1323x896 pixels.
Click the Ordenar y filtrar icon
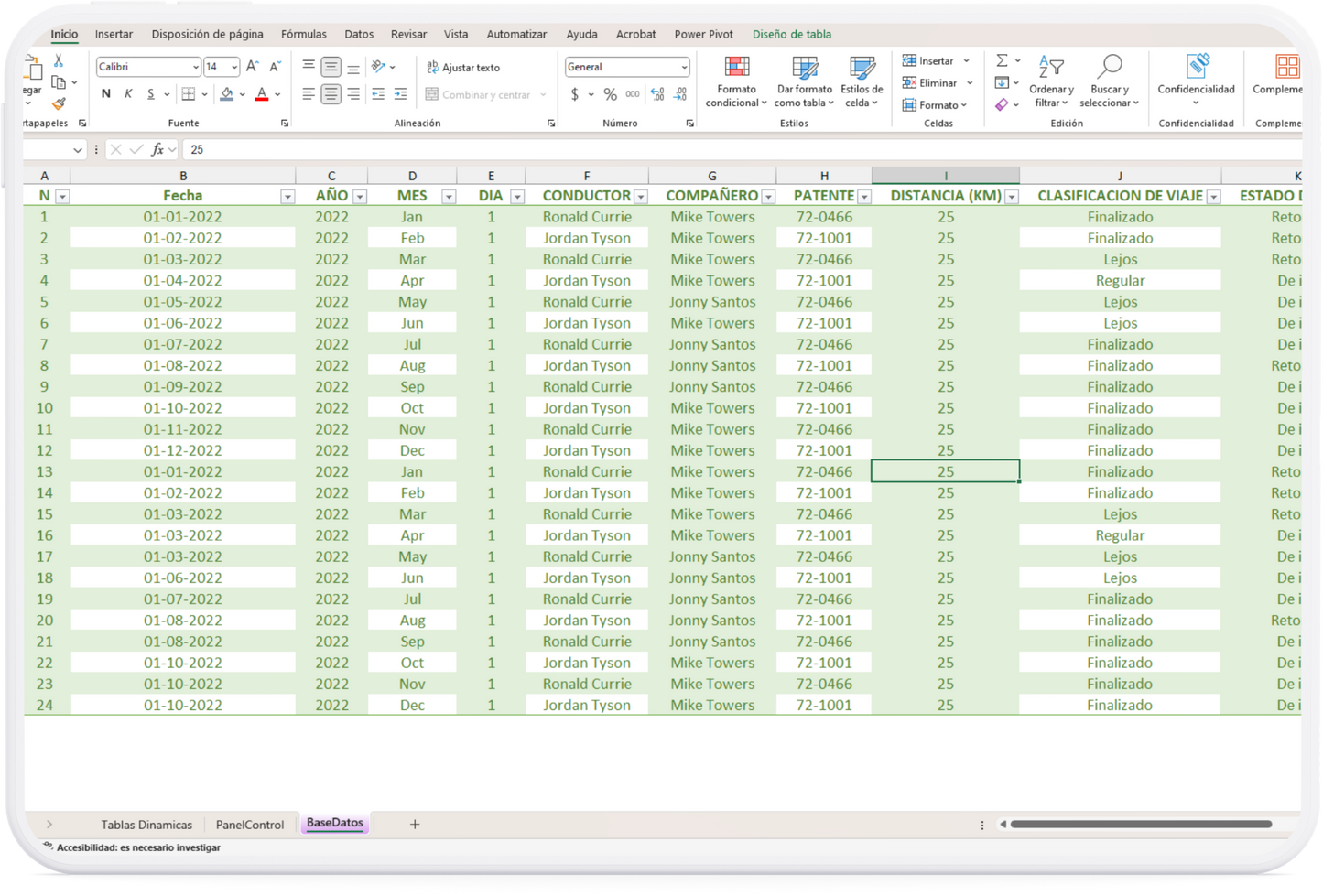[1050, 81]
